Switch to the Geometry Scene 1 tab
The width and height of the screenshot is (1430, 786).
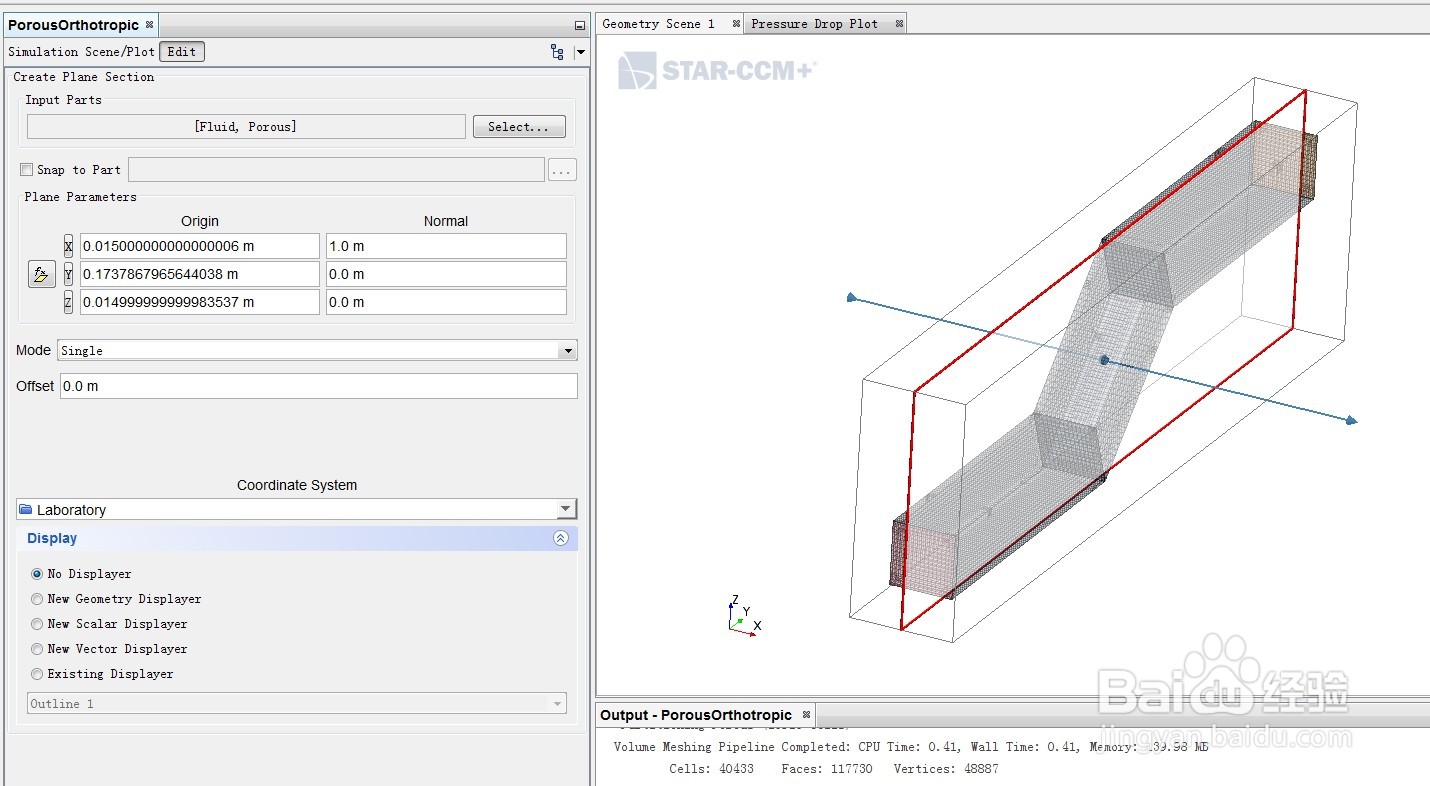tap(658, 24)
